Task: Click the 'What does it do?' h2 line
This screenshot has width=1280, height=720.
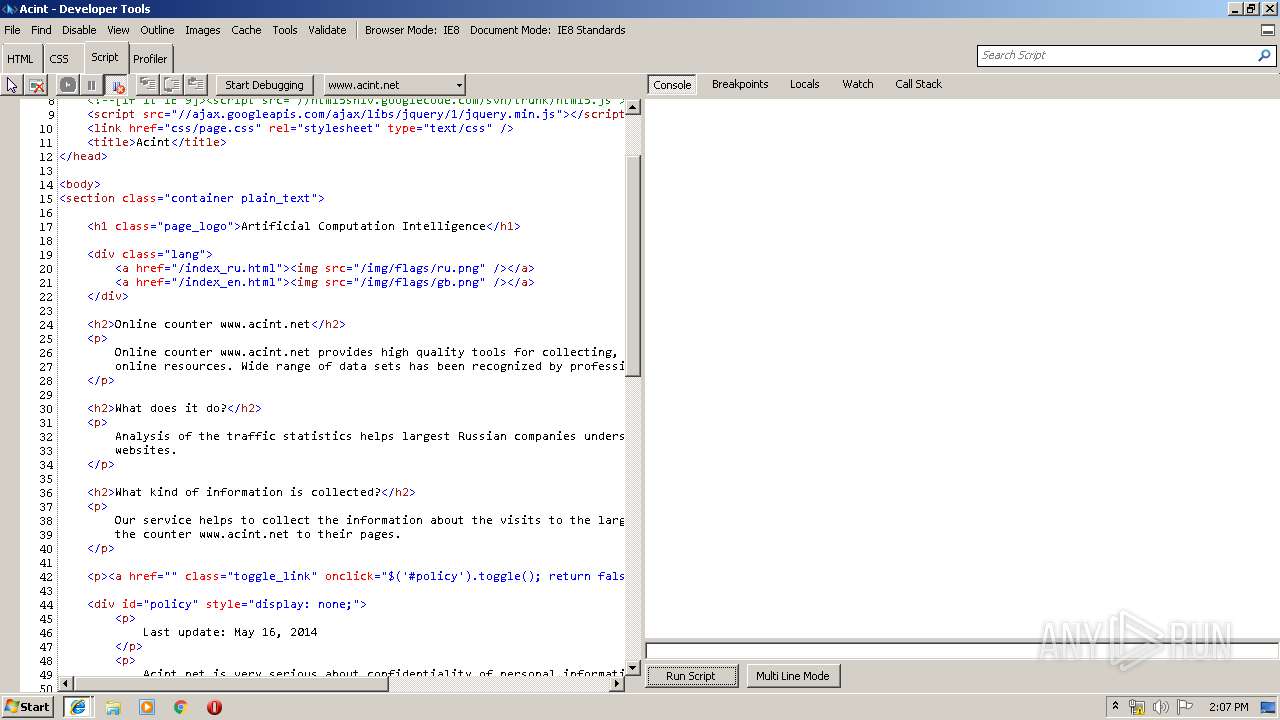Action: point(174,409)
